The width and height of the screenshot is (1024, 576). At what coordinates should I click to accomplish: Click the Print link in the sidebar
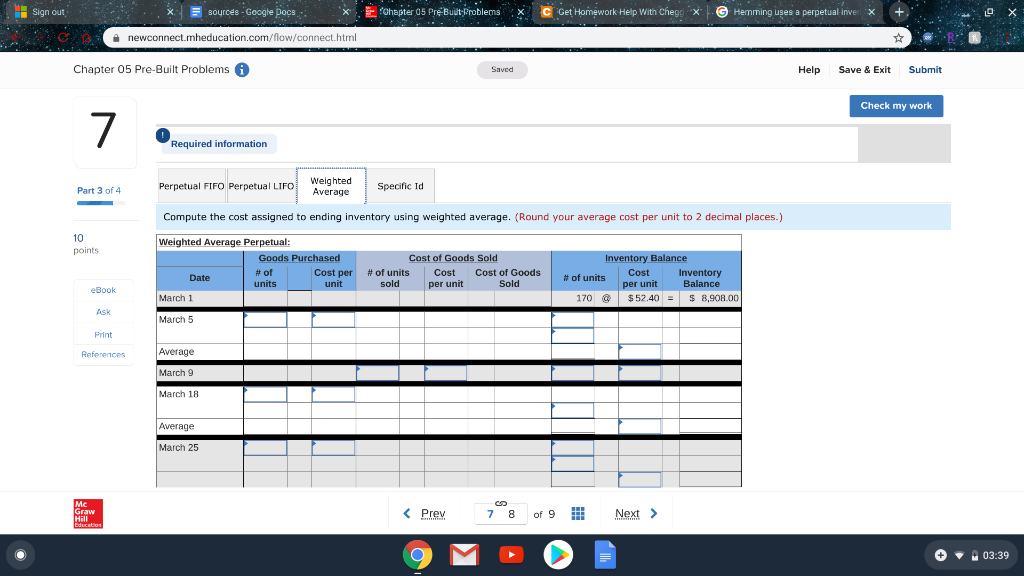(103, 335)
